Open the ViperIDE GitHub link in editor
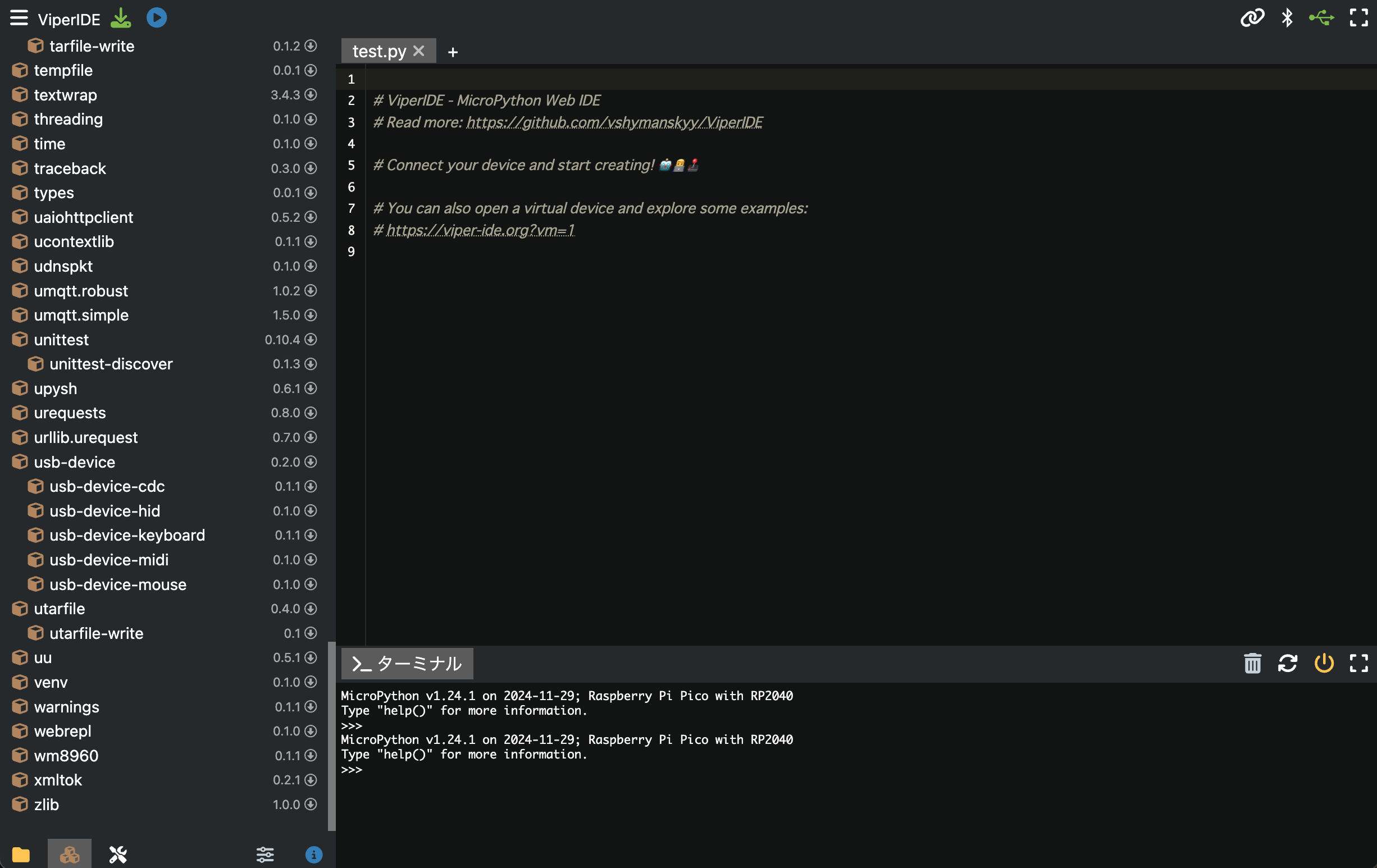 (x=614, y=122)
